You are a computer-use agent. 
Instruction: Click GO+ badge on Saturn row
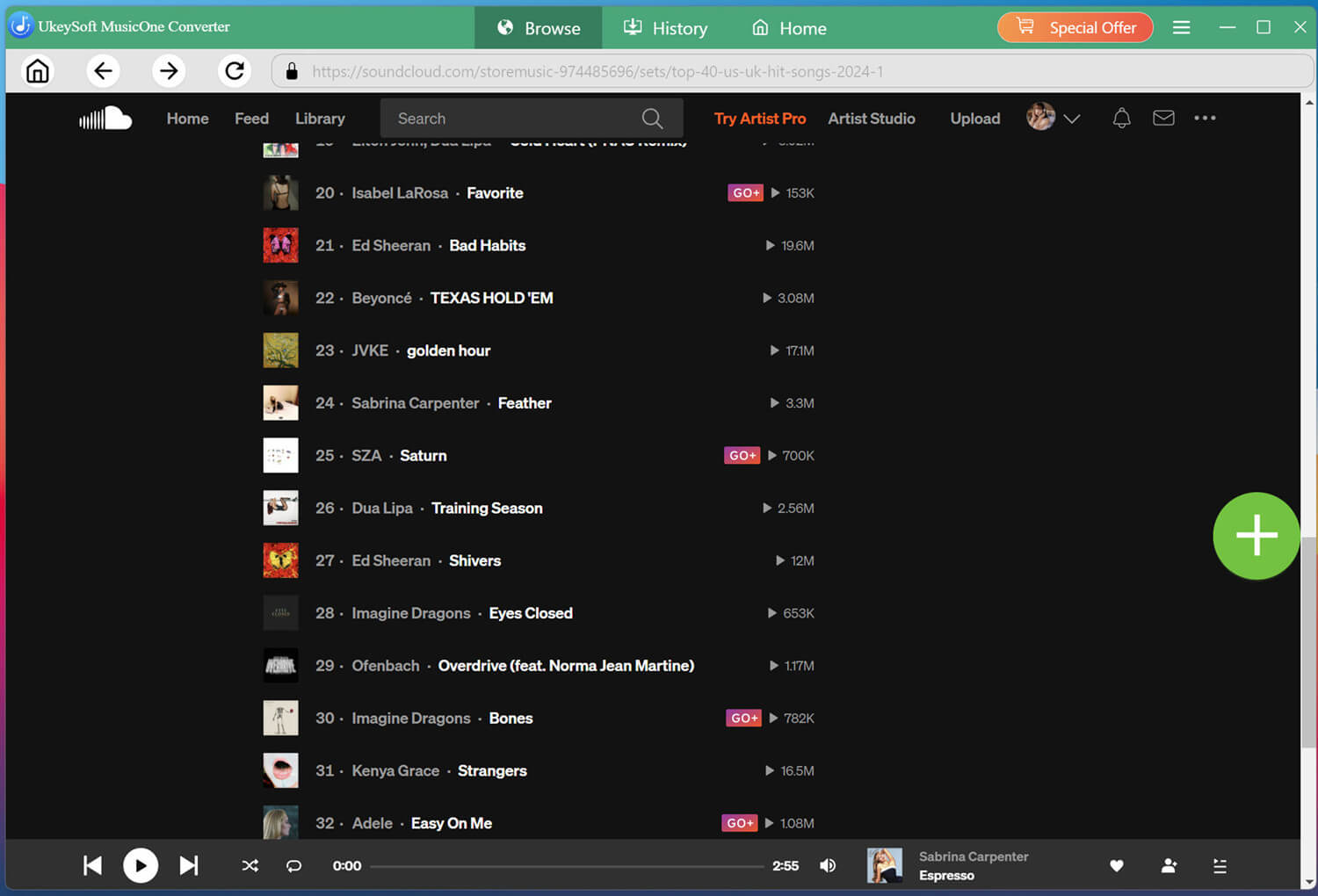(742, 455)
